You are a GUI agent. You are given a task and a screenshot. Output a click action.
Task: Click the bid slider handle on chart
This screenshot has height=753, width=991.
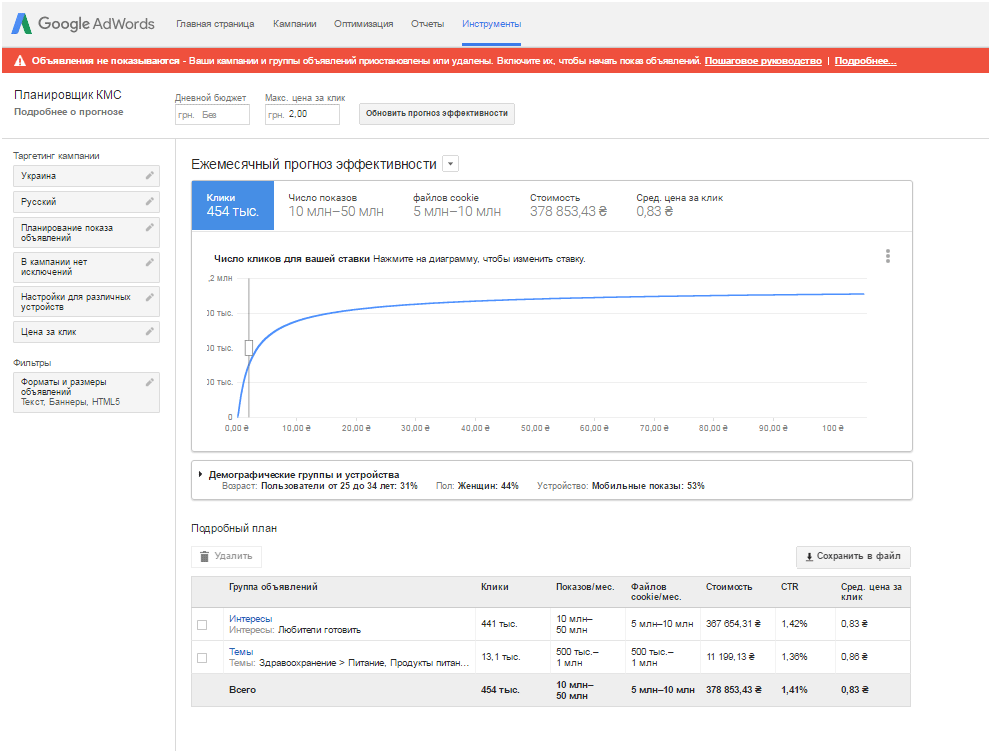pyautogui.click(x=249, y=348)
